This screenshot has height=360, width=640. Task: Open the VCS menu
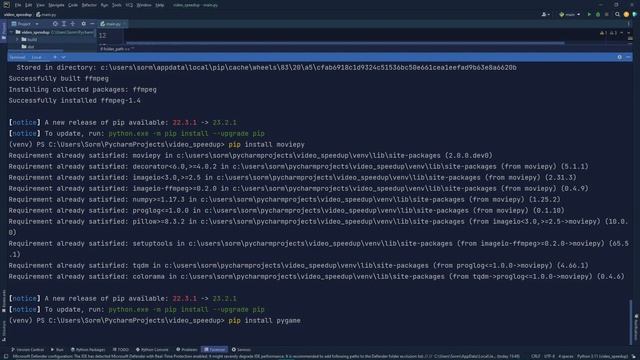129,5
